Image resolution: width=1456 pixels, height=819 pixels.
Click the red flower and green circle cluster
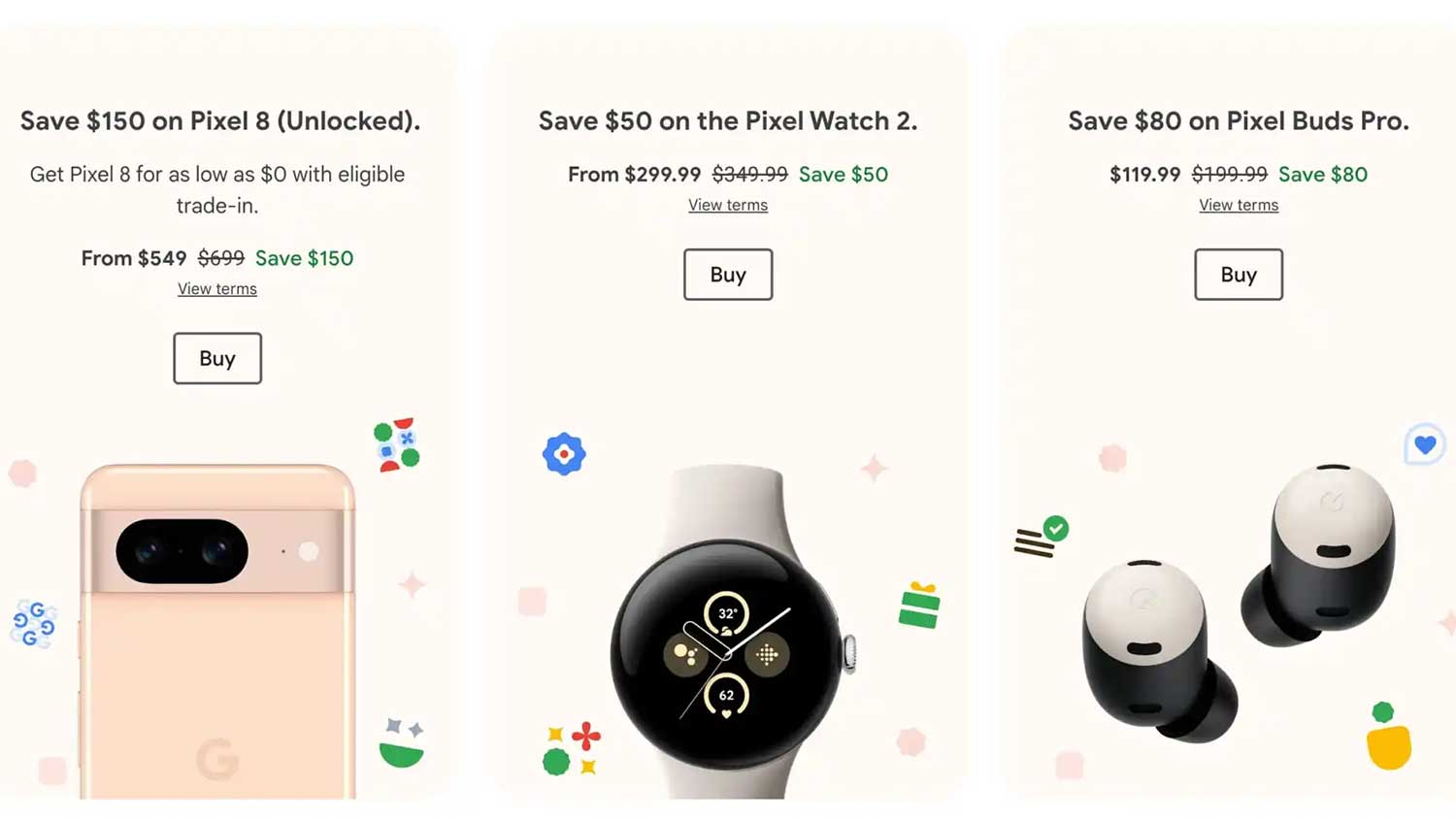[x=572, y=749]
